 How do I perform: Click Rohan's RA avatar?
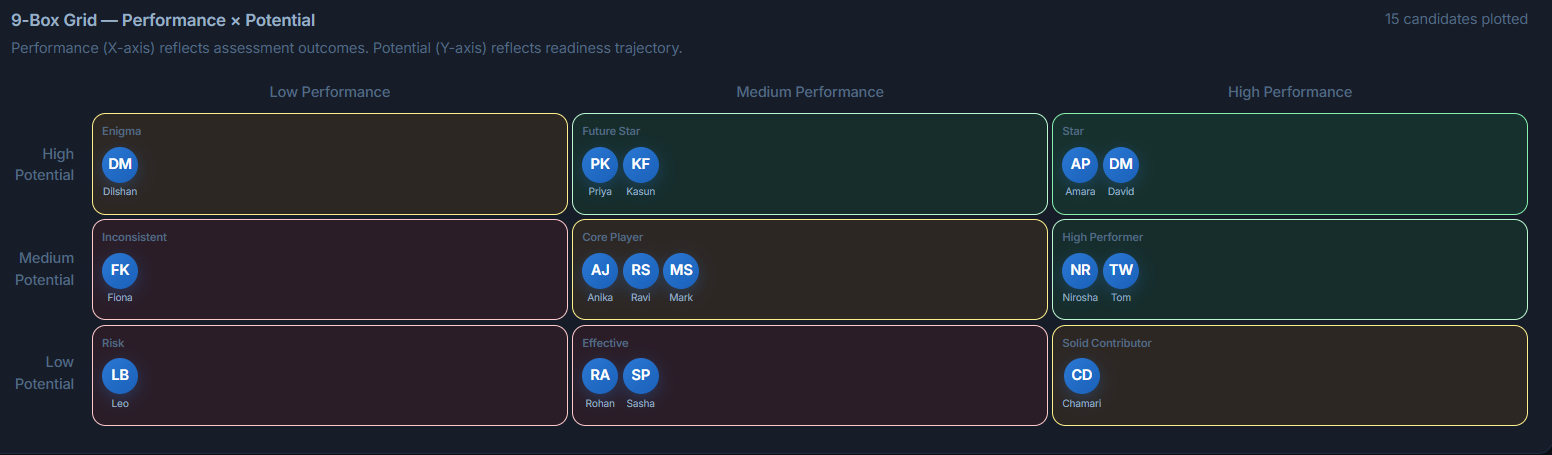point(600,376)
